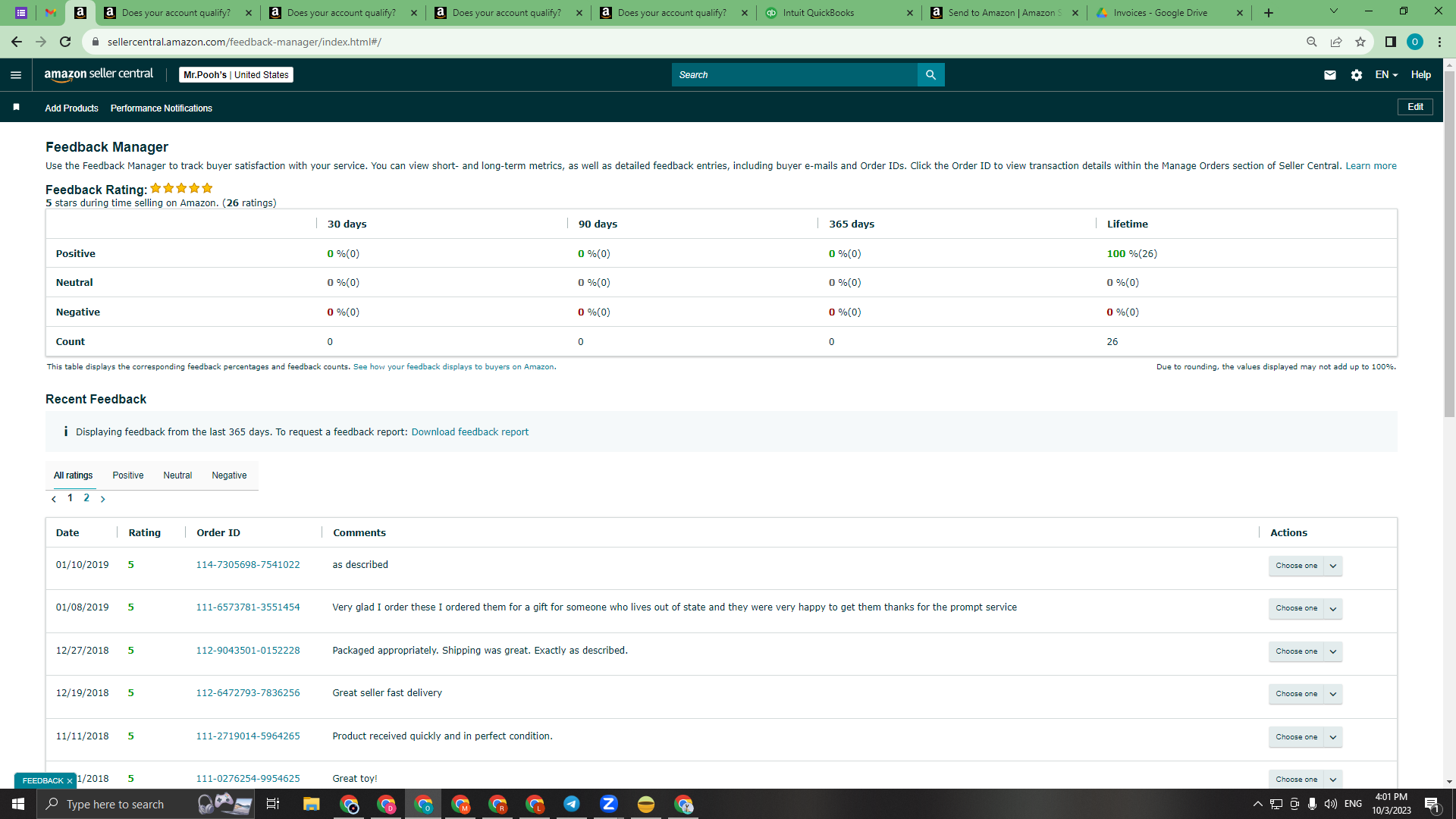Open the Seller Central hamburger menu
Screen dimensions: 1456x819
pyautogui.click(x=16, y=74)
